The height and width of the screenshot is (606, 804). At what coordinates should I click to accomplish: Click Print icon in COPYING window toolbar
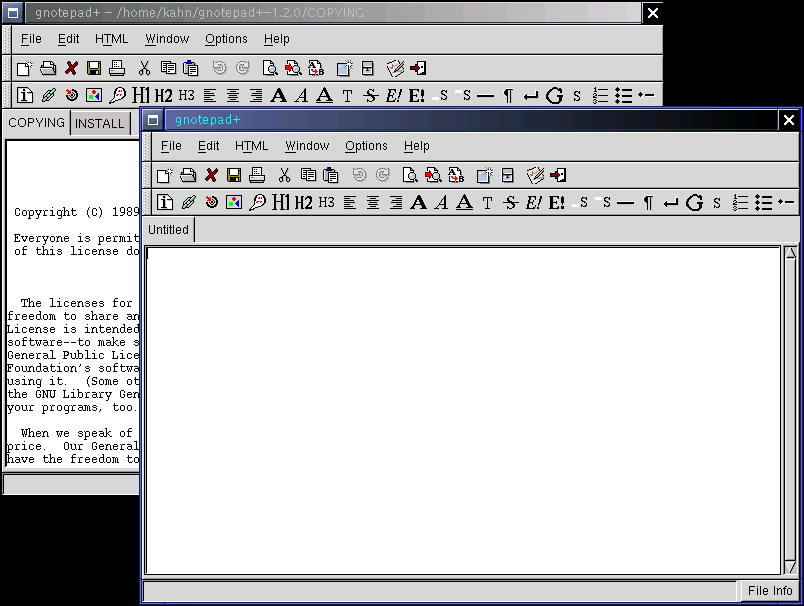117,68
